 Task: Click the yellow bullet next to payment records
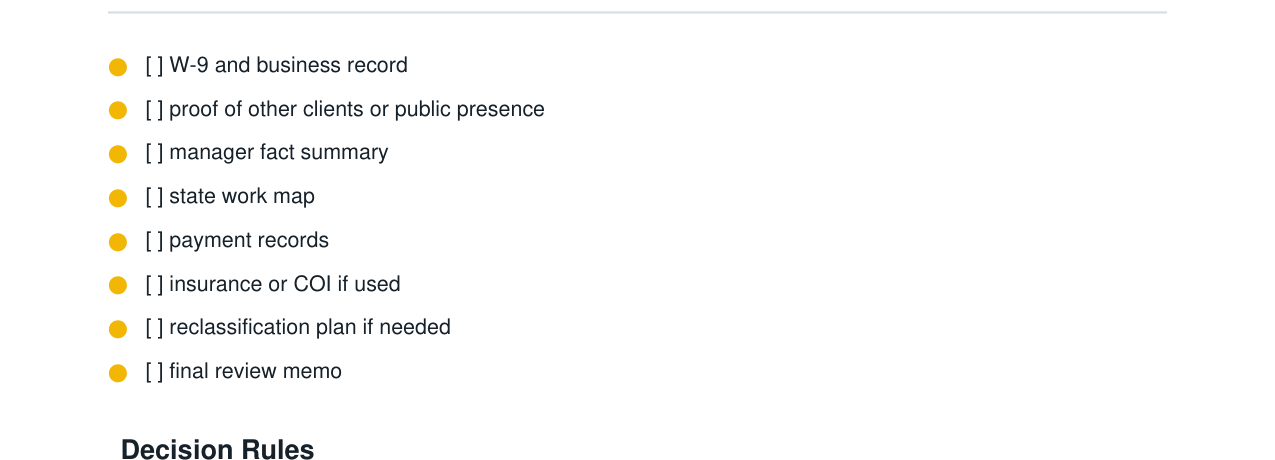click(x=118, y=242)
